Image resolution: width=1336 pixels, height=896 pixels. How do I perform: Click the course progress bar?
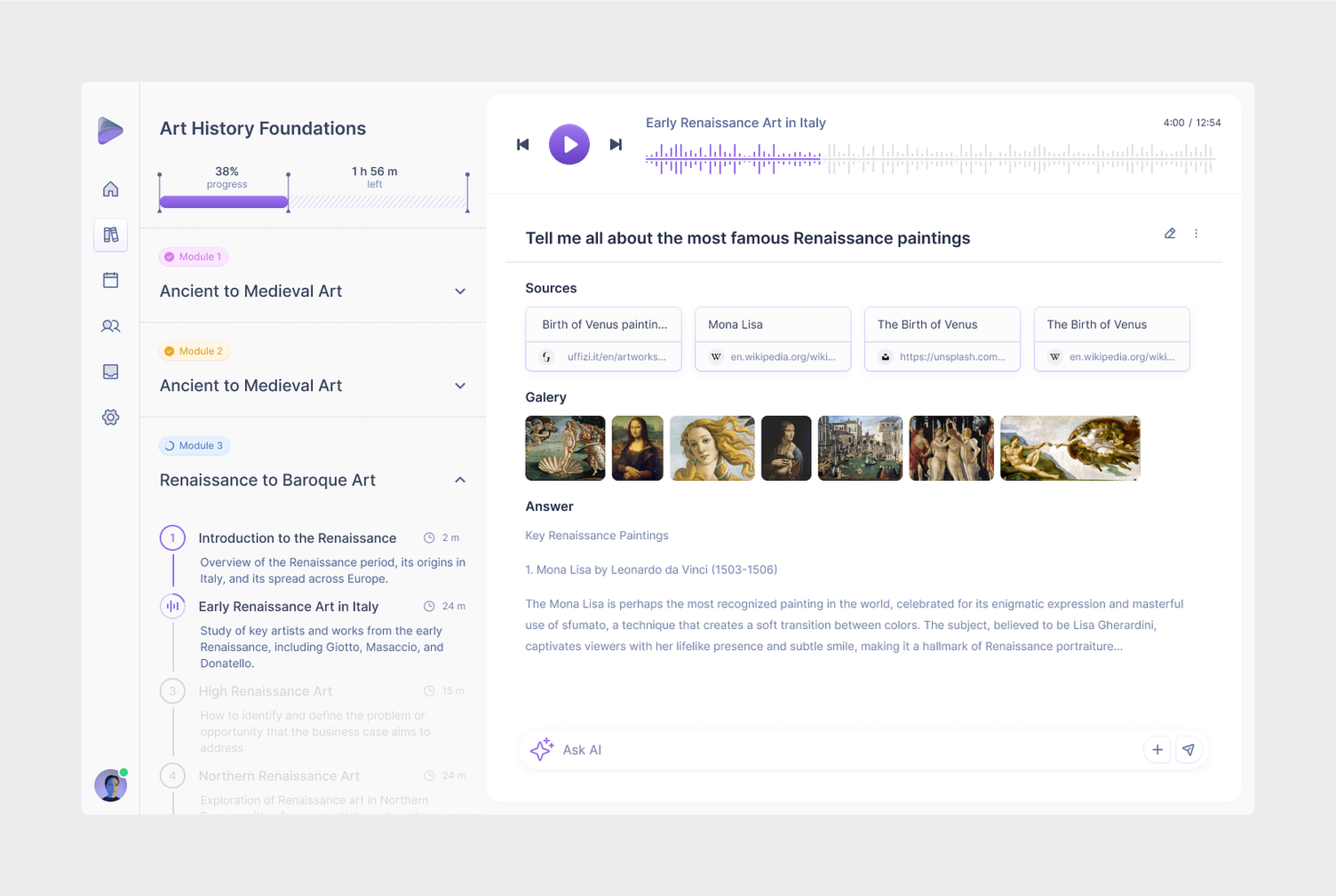click(223, 202)
